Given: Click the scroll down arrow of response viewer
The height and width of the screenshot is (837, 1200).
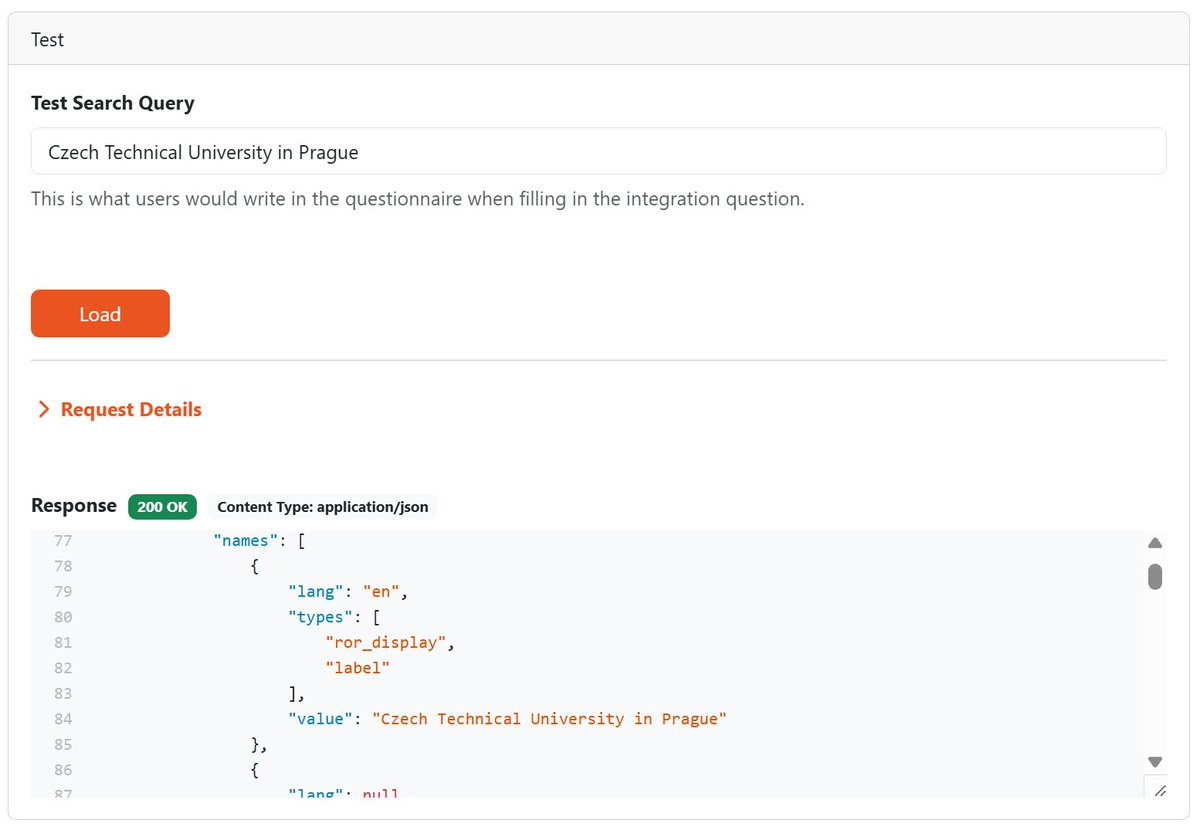Looking at the screenshot, I should (x=1155, y=762).
